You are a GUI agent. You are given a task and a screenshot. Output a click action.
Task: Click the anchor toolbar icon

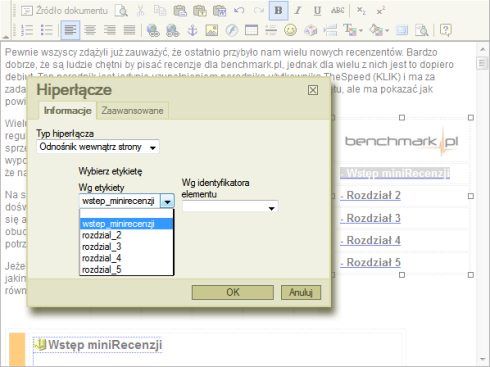[x=192, y=30]
